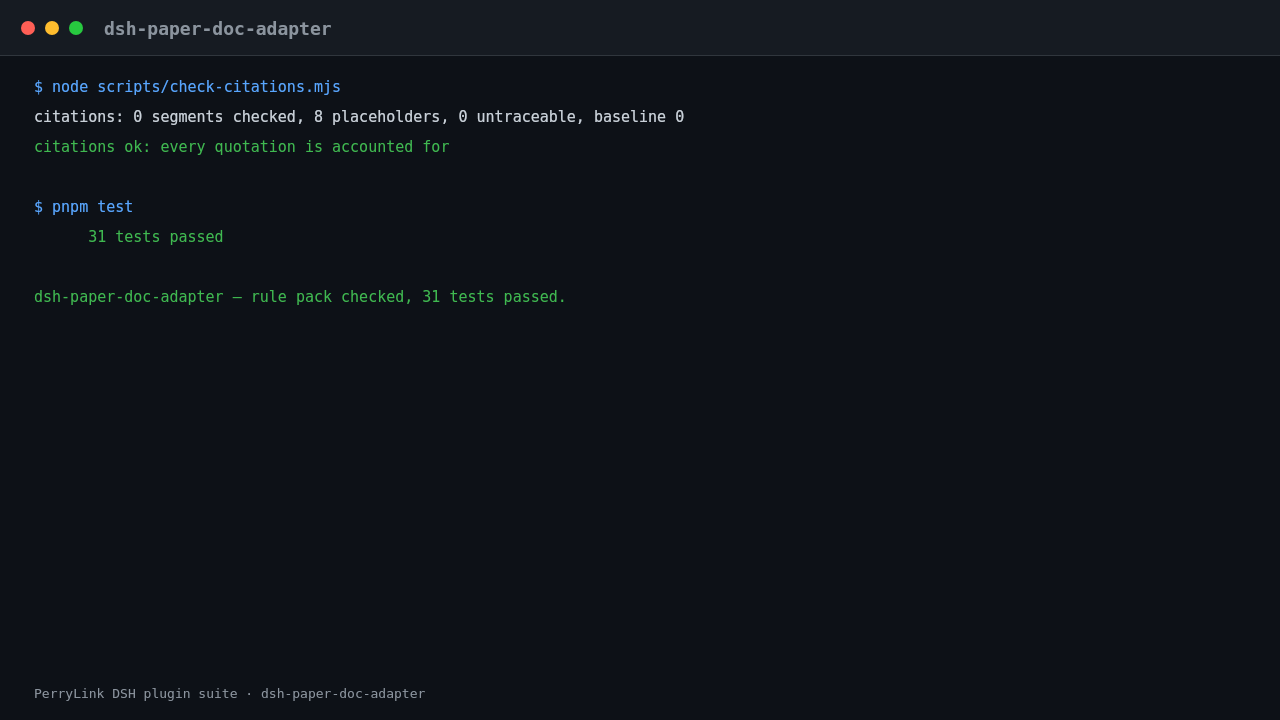Viewport: 1280px width, 720px height.
Task: Click the word test after pnpm
Action: pyautogui.click(x=115, y=207)
